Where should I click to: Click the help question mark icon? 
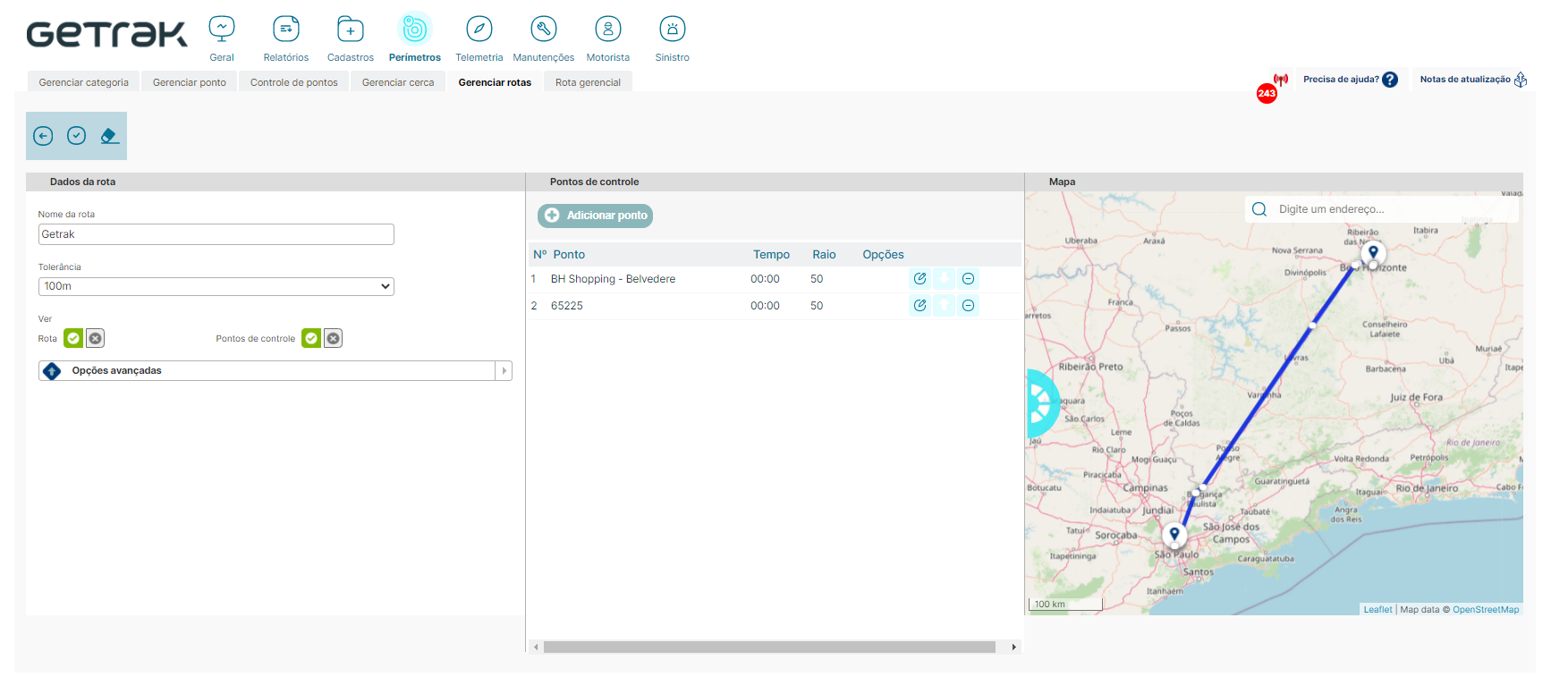point(1390,80)
